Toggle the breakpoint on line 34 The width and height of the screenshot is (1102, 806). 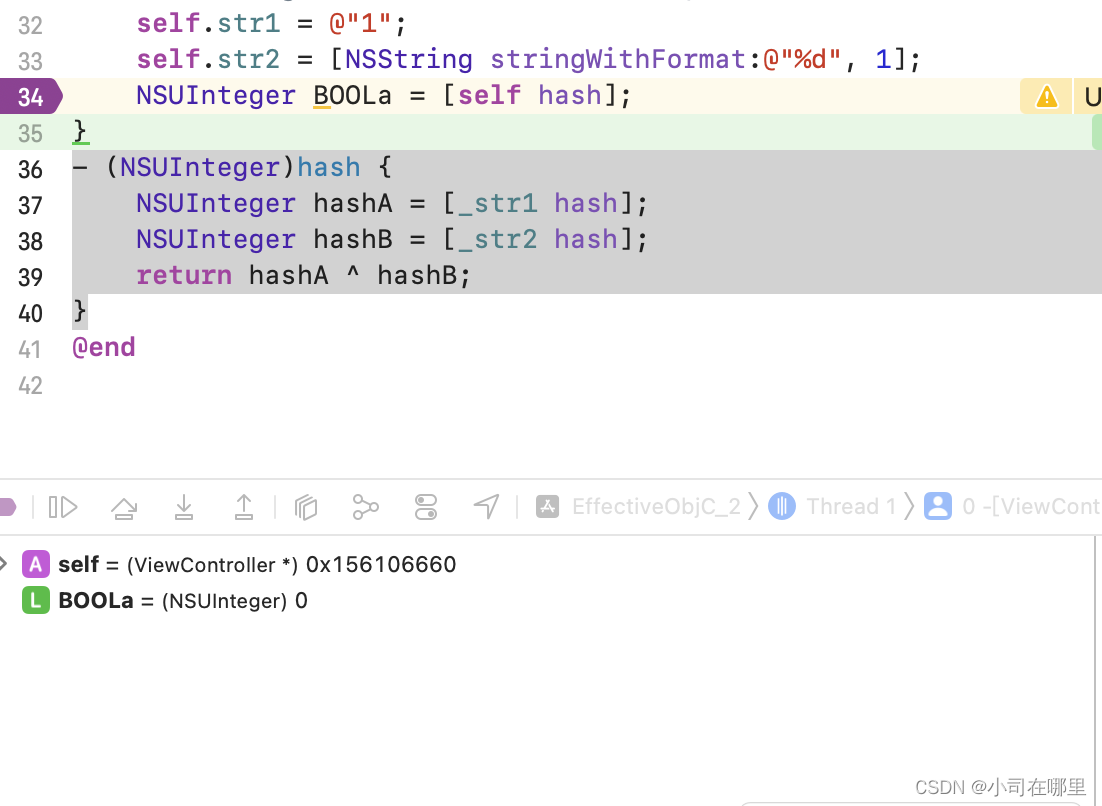(31, 97)
